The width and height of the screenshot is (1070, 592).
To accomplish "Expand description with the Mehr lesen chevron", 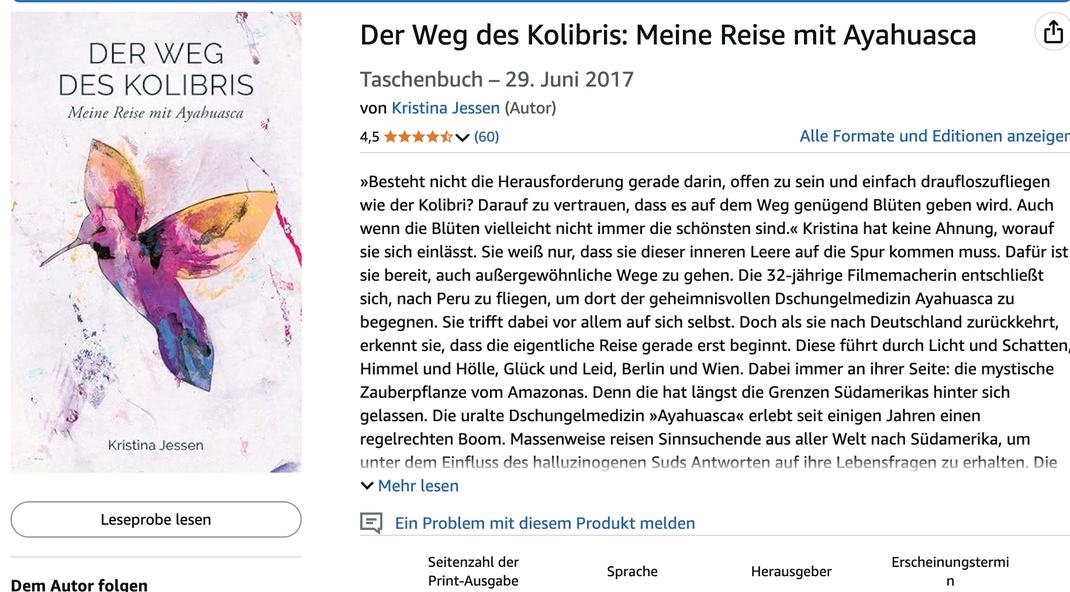I will click(366, 486).
